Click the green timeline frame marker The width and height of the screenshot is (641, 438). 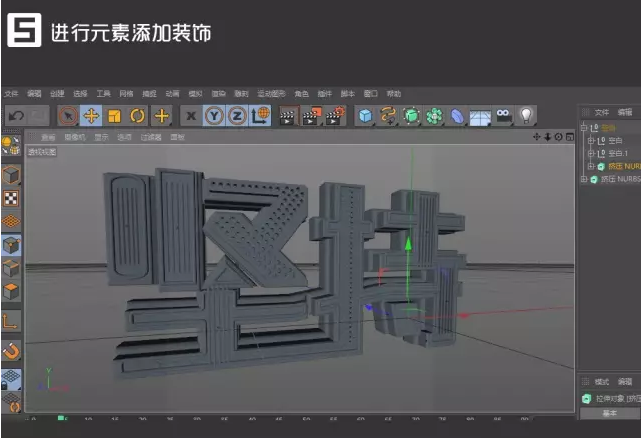[x=61, y=418]
